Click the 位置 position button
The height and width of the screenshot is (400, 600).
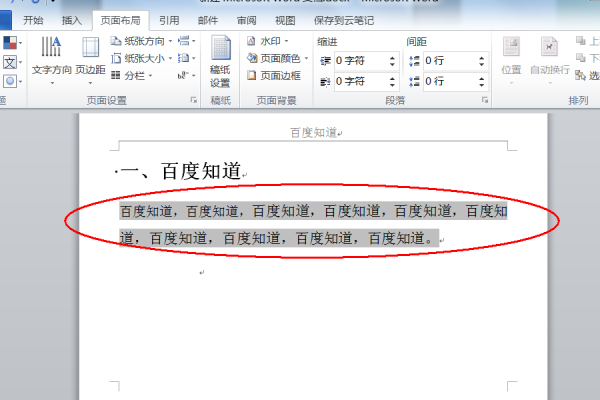point(511,60)
